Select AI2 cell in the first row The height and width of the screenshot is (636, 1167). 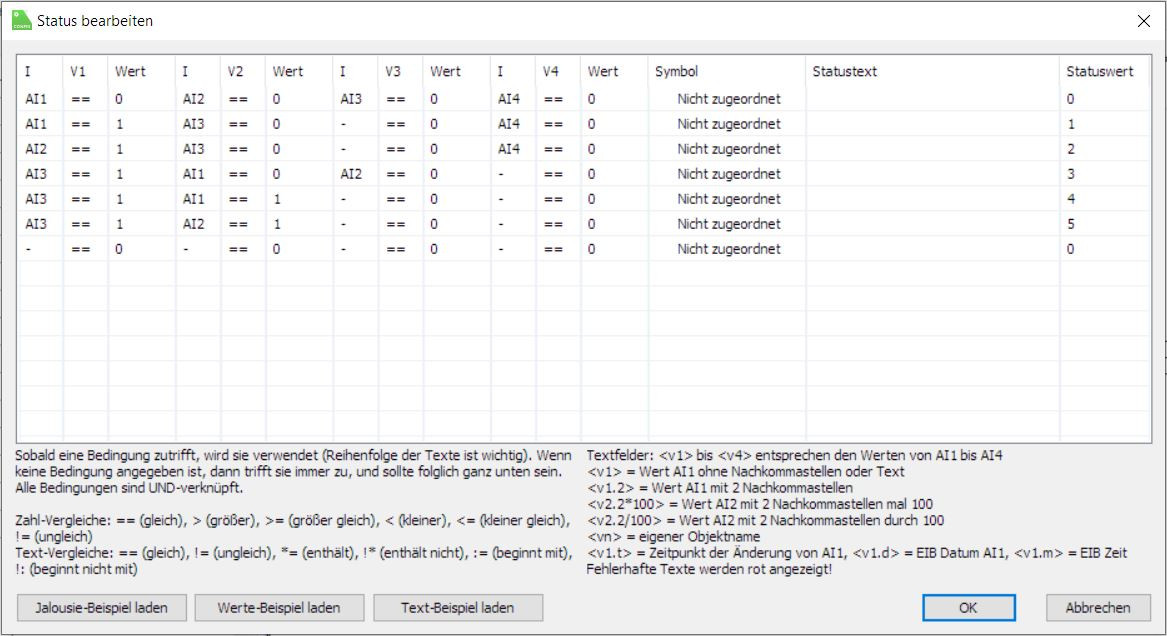click(x=194, y=99)
